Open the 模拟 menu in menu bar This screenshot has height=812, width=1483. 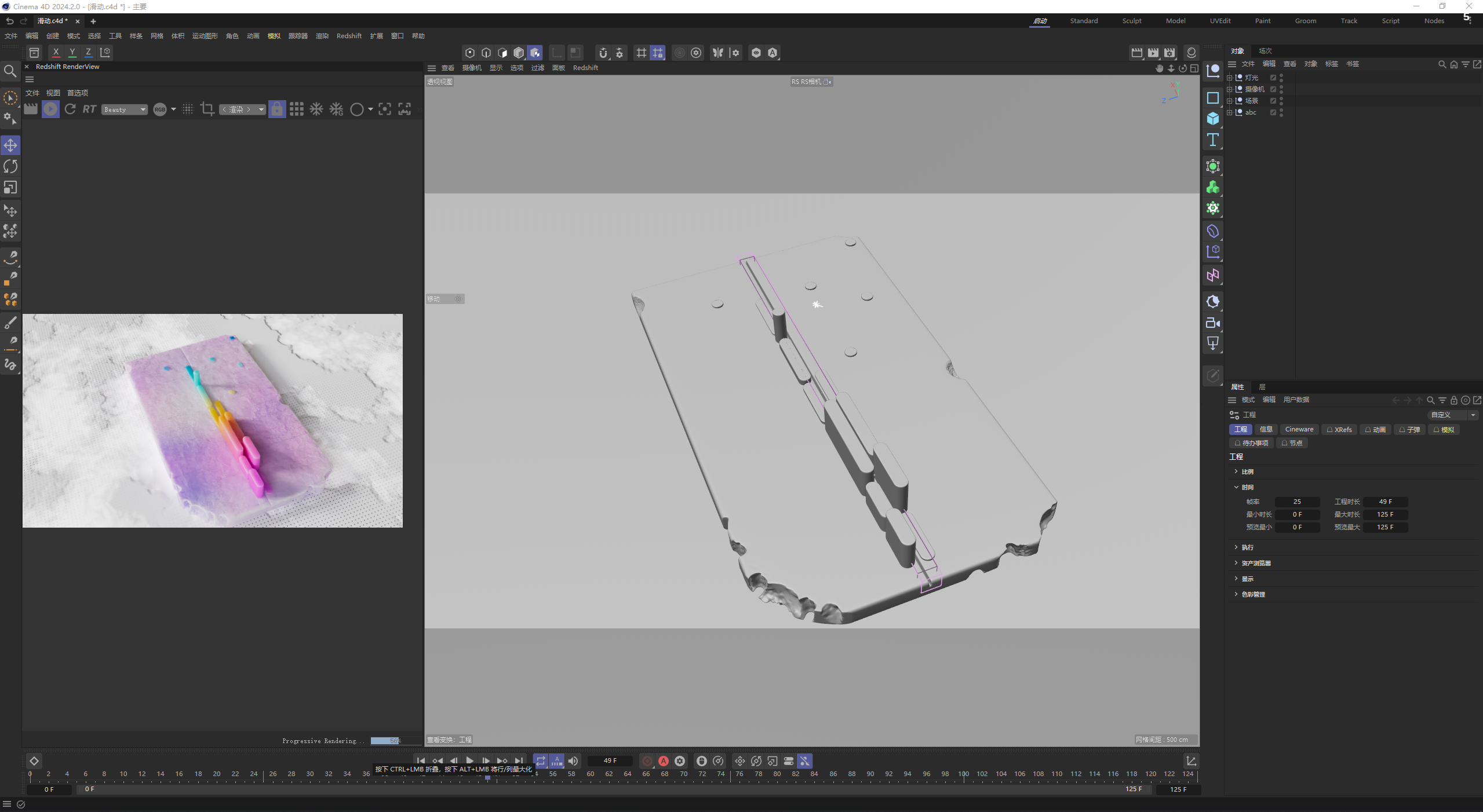pyautogui.click(x=274, y=36)
